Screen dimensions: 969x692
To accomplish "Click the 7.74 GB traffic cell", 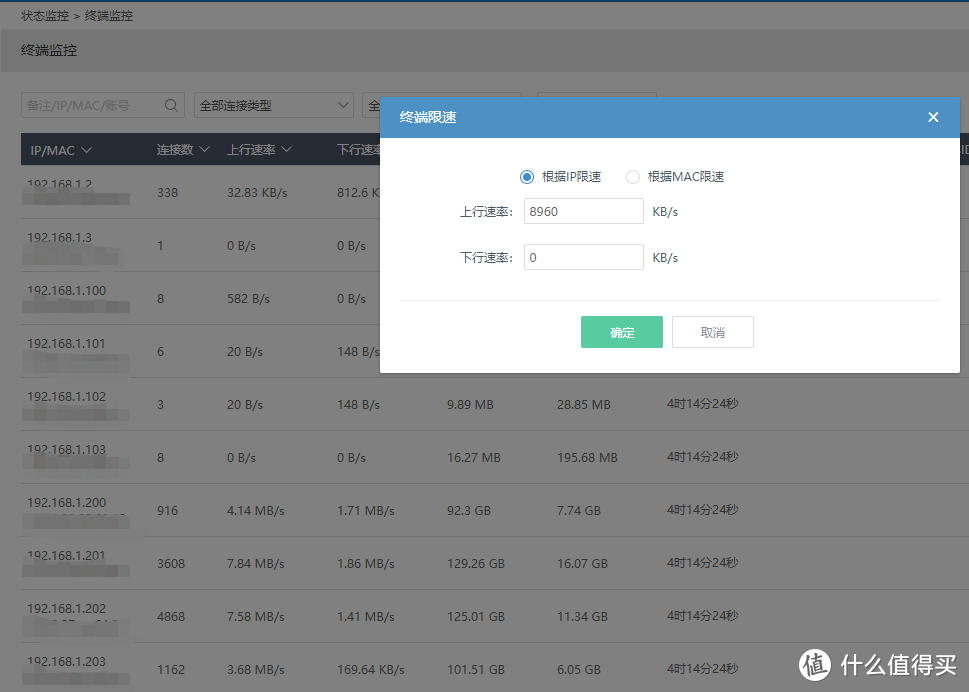I will click(578, 511).
